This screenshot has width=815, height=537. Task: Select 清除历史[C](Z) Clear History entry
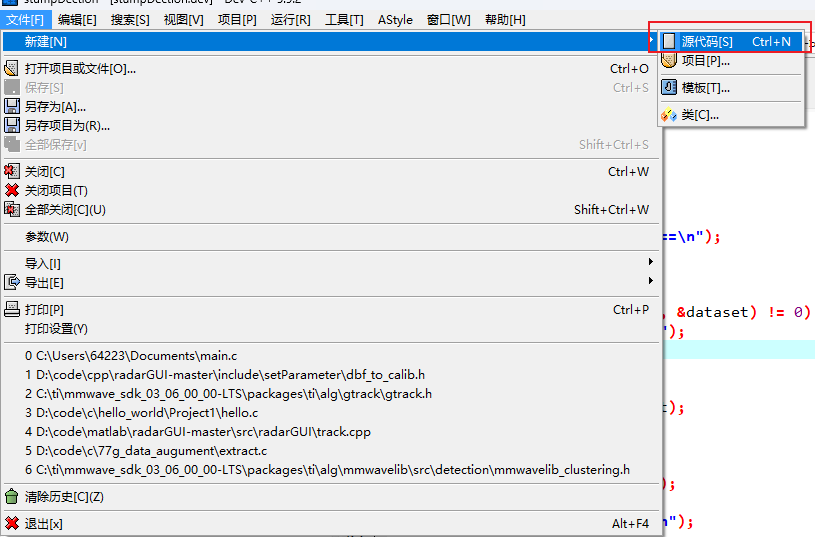click(x=331, y=496)
